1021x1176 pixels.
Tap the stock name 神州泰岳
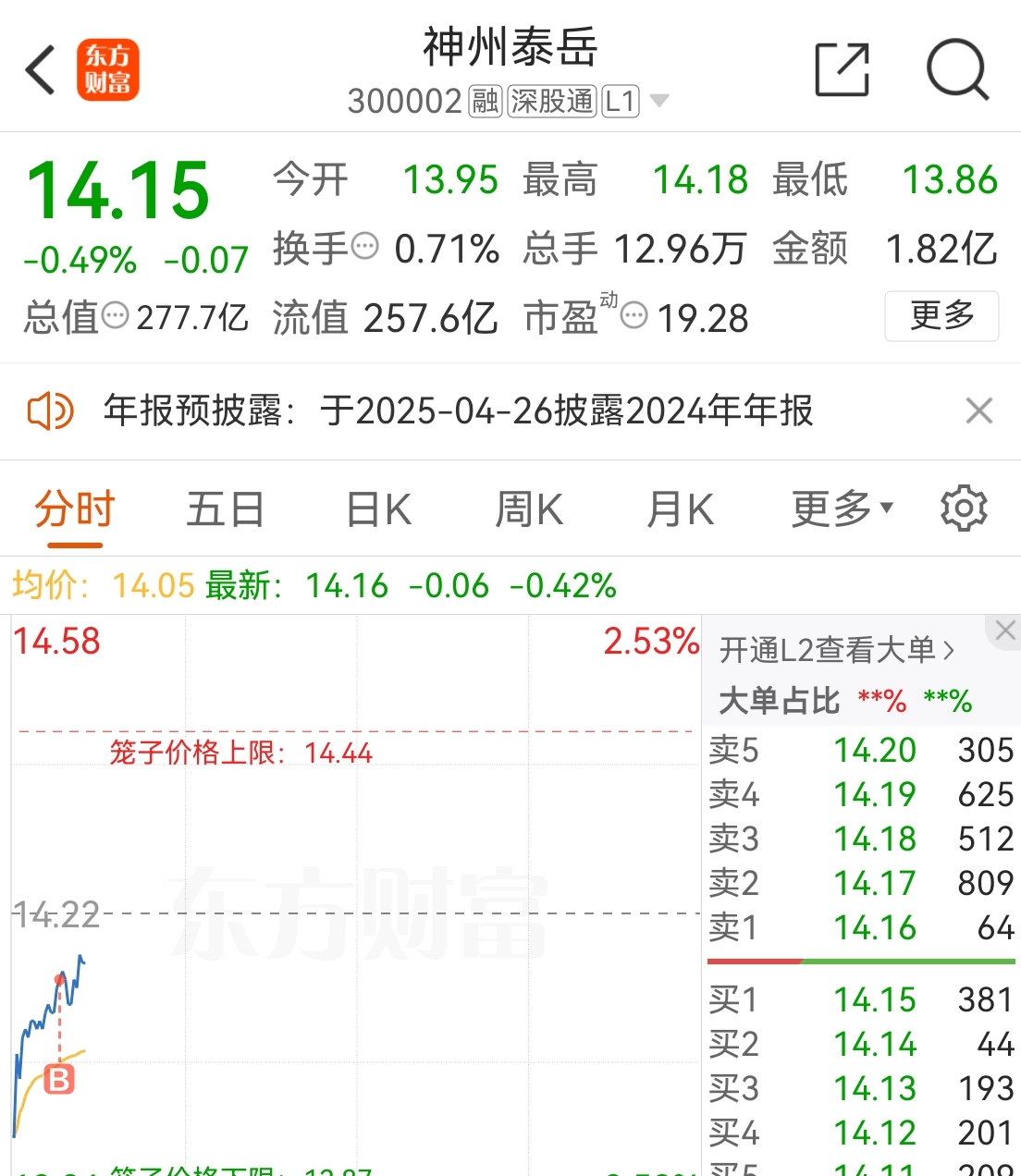[x=511, y=47]
